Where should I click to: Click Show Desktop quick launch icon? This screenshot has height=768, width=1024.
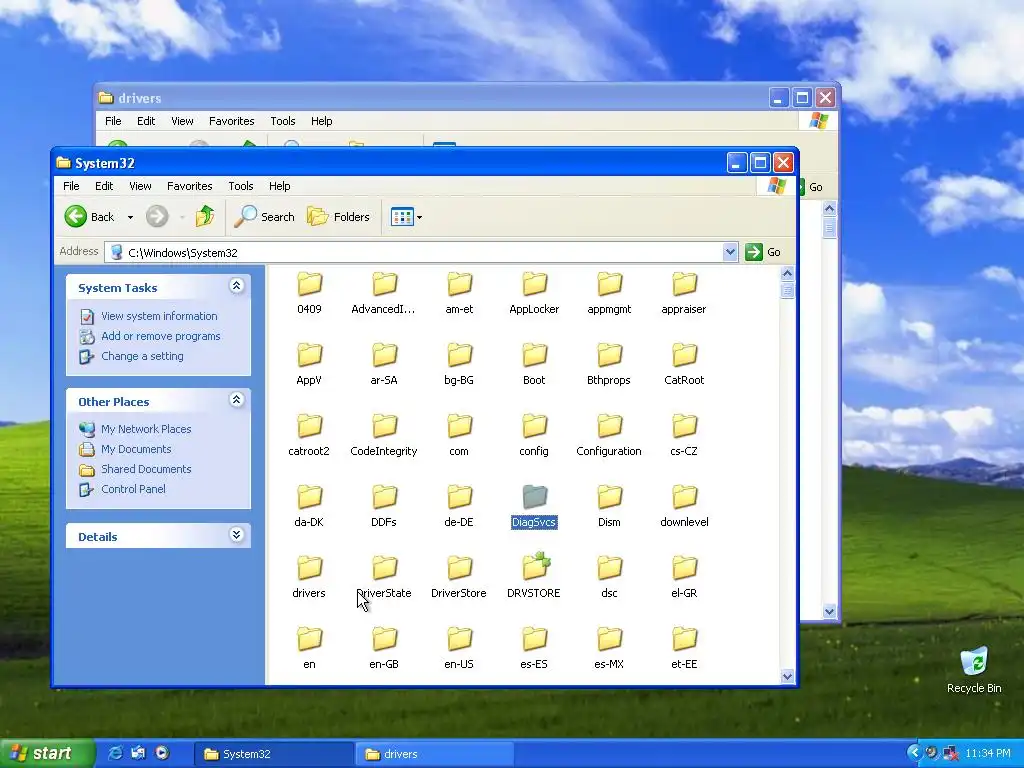tap(138, 753)
